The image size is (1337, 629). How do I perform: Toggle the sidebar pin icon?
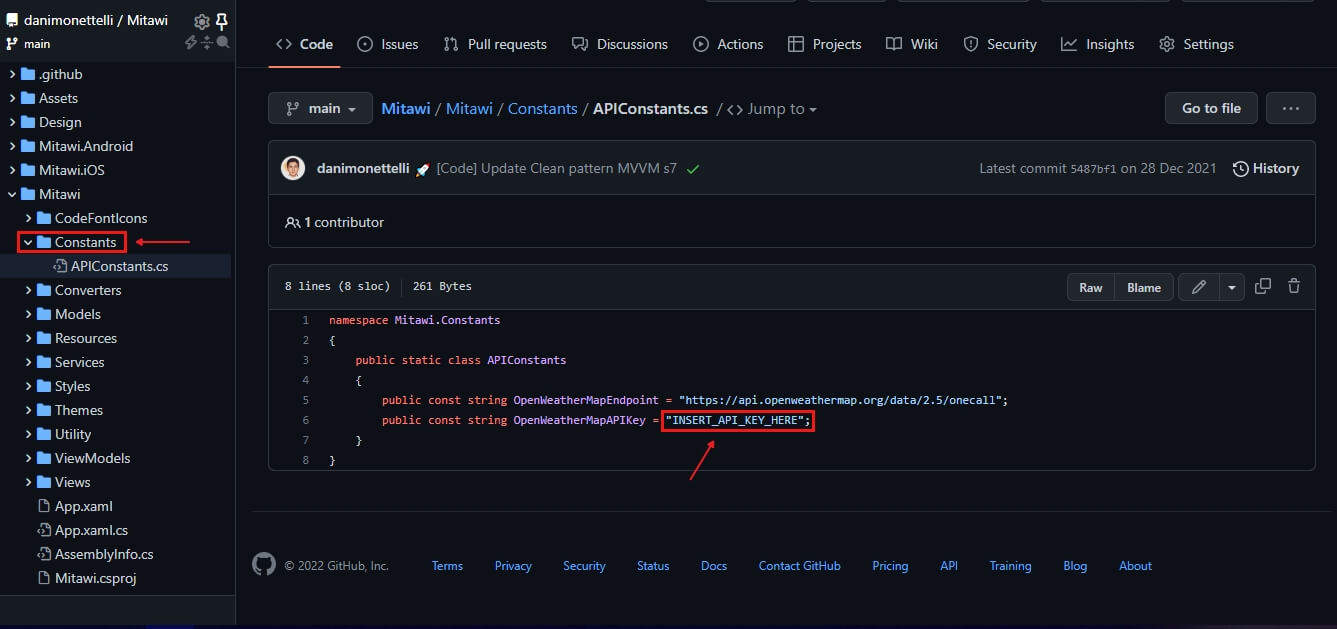pos(222,21)
